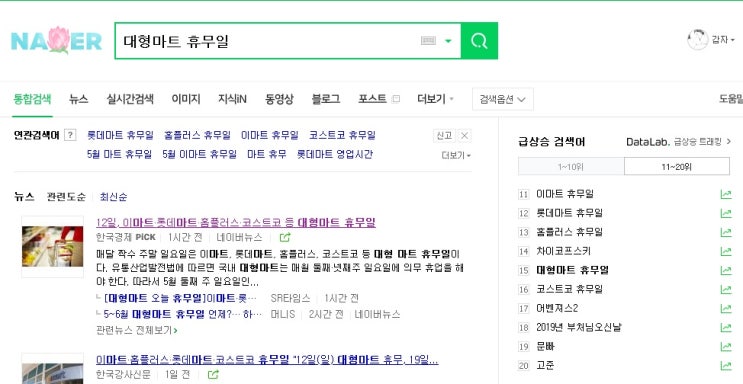This screenshot has height=384, width=743.
Task: Open the second news article thumbnail
Action: [53, 369]
